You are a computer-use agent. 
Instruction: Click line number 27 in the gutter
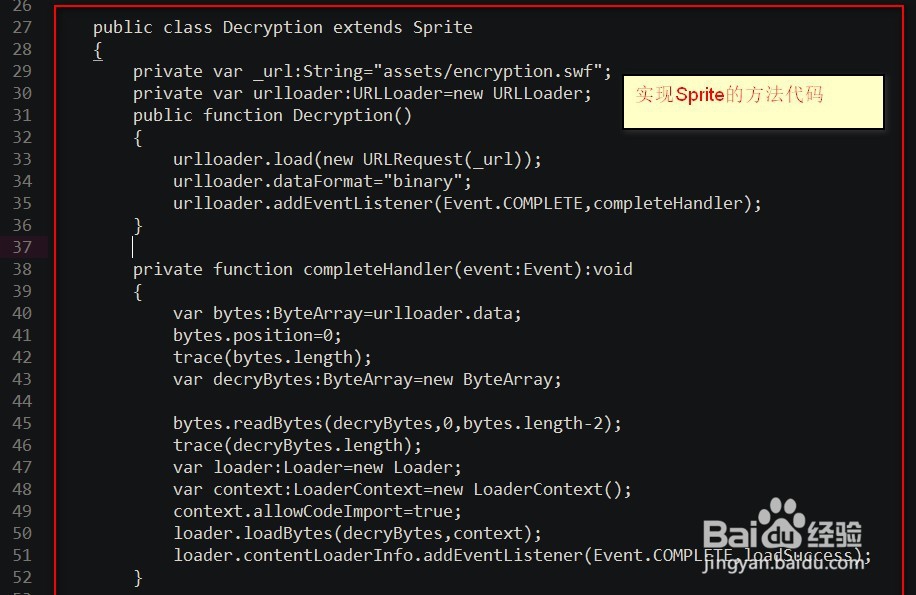22,27
